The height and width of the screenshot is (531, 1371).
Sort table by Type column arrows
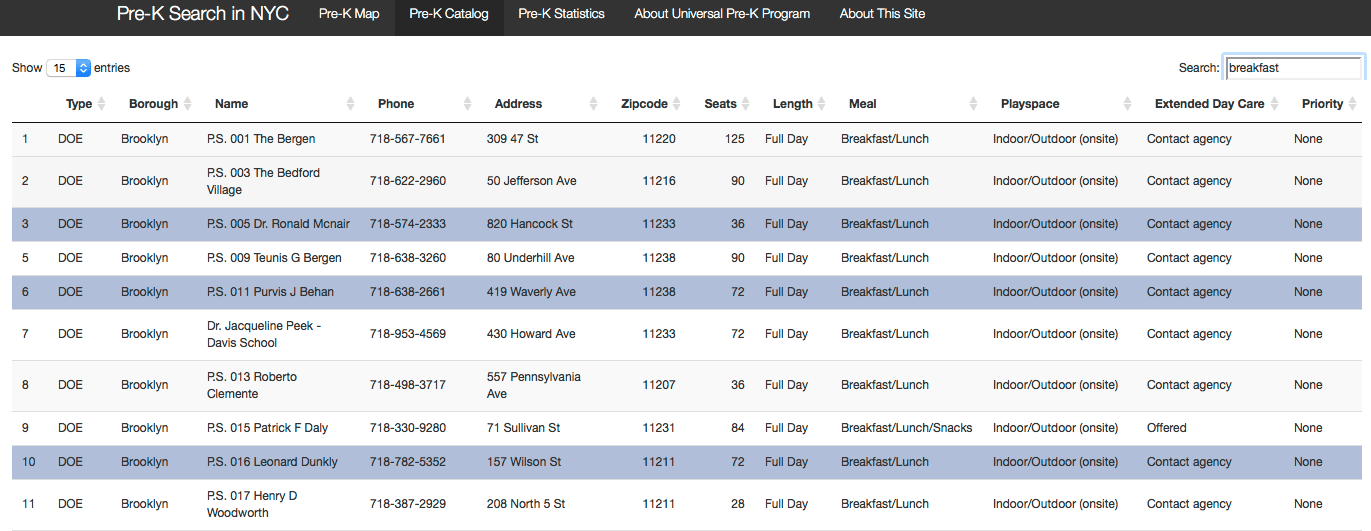pyautogui.click(x=102, y=104)
